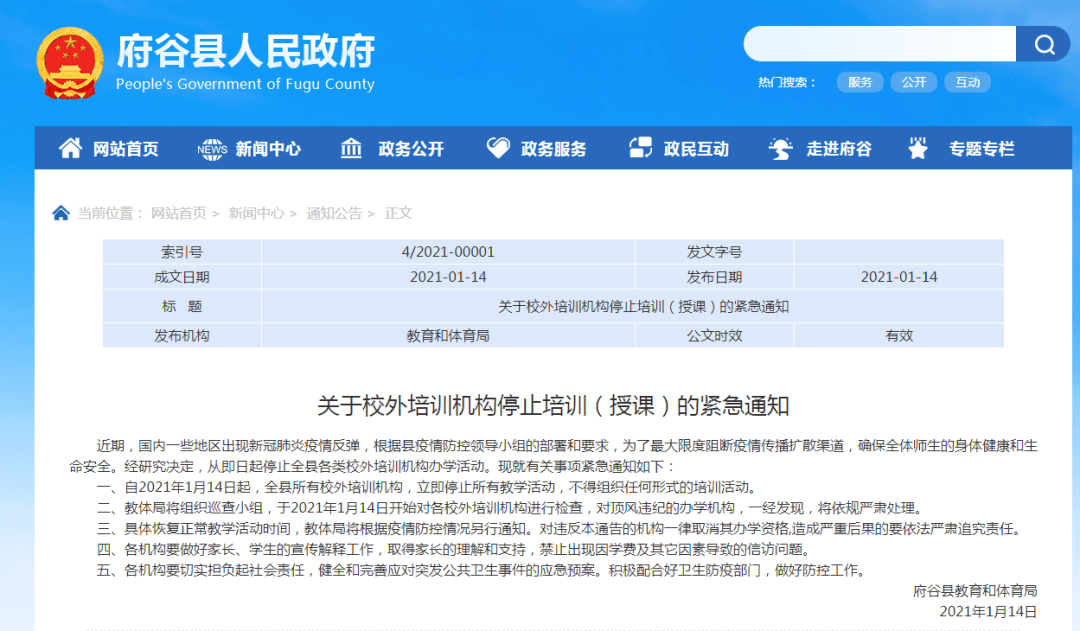1080x631 pixels.
Task: Click the crown icon beside 专题专栏
Action: coord(917,148)
